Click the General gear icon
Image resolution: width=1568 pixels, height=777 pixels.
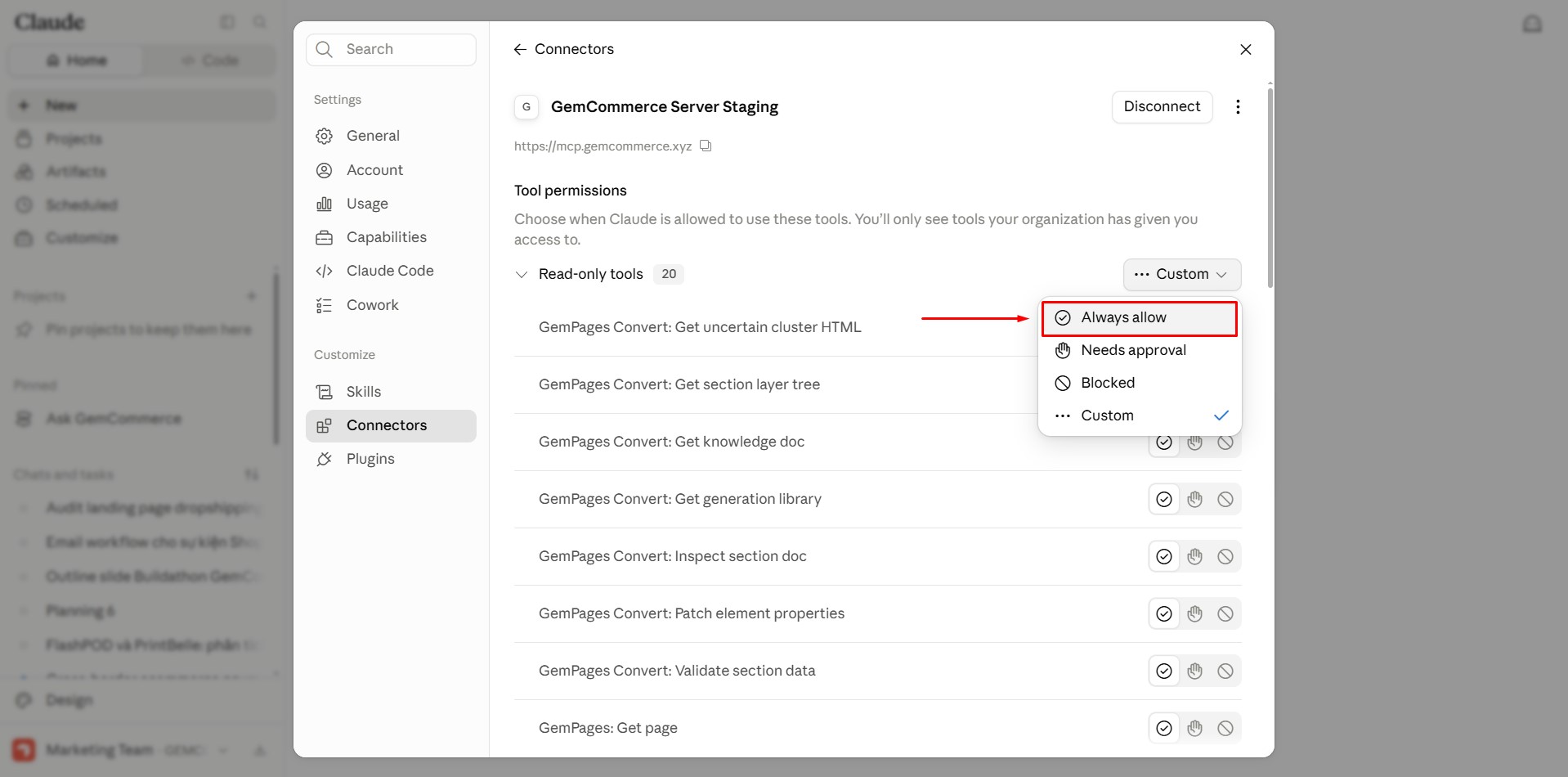click(x=325, y=136)
